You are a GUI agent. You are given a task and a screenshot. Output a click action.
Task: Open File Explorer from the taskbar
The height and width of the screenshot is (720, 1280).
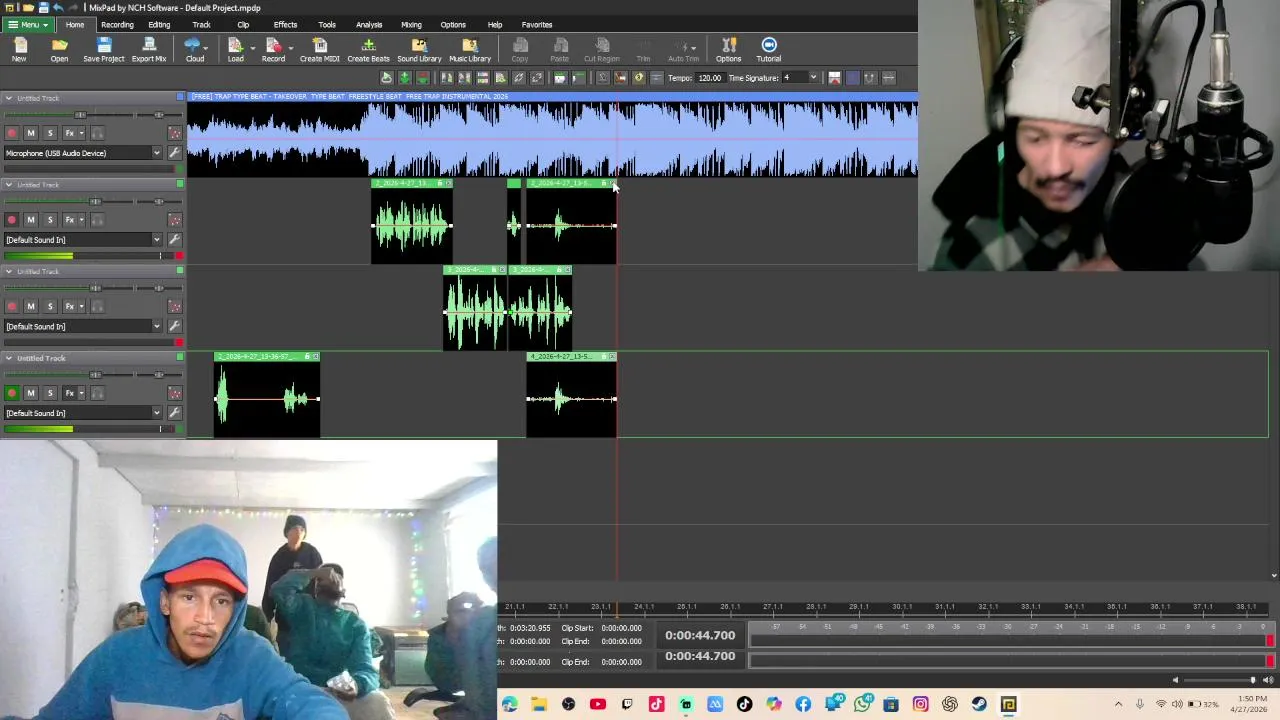point(539,705)
